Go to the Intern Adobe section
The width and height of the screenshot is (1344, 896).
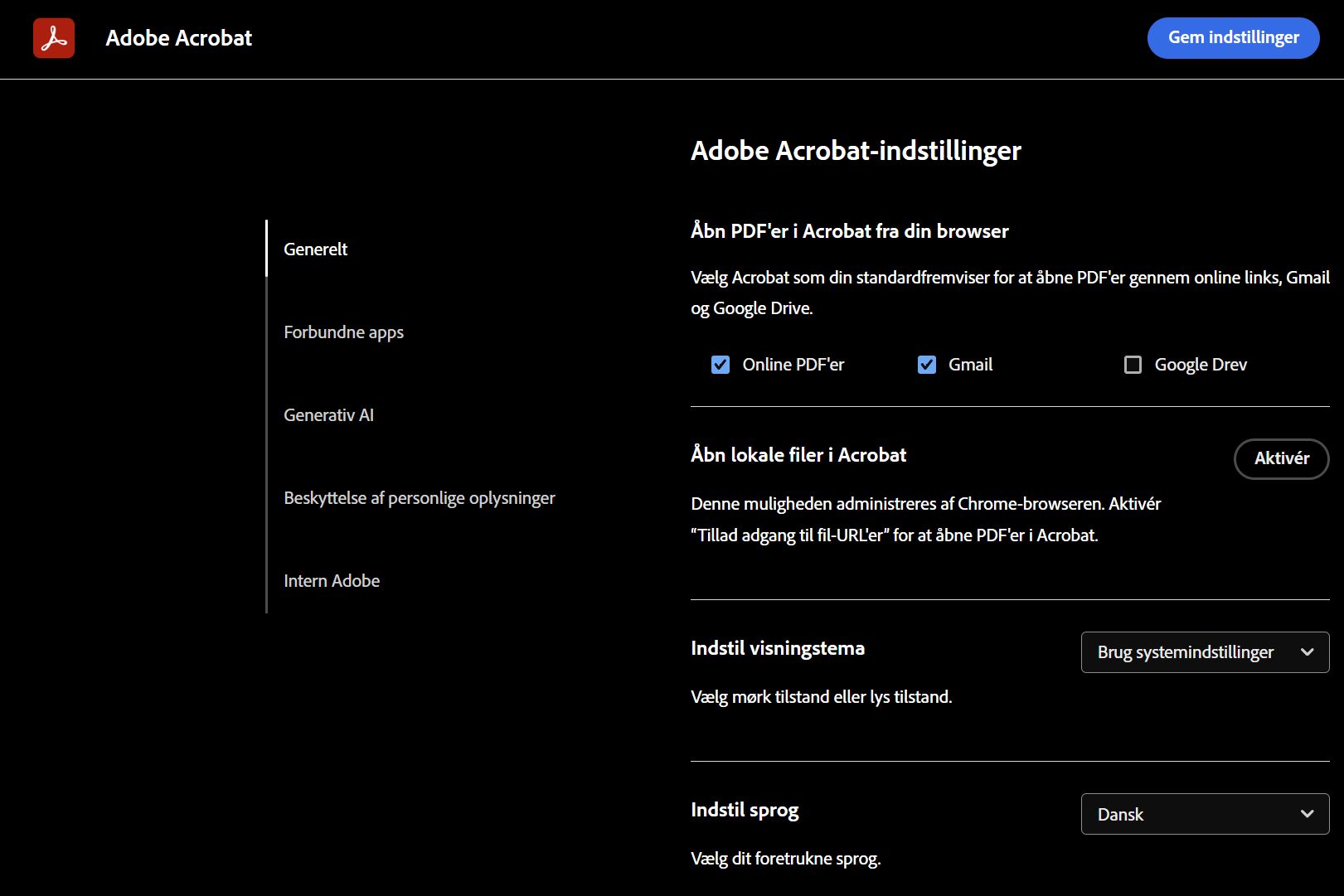332,580
